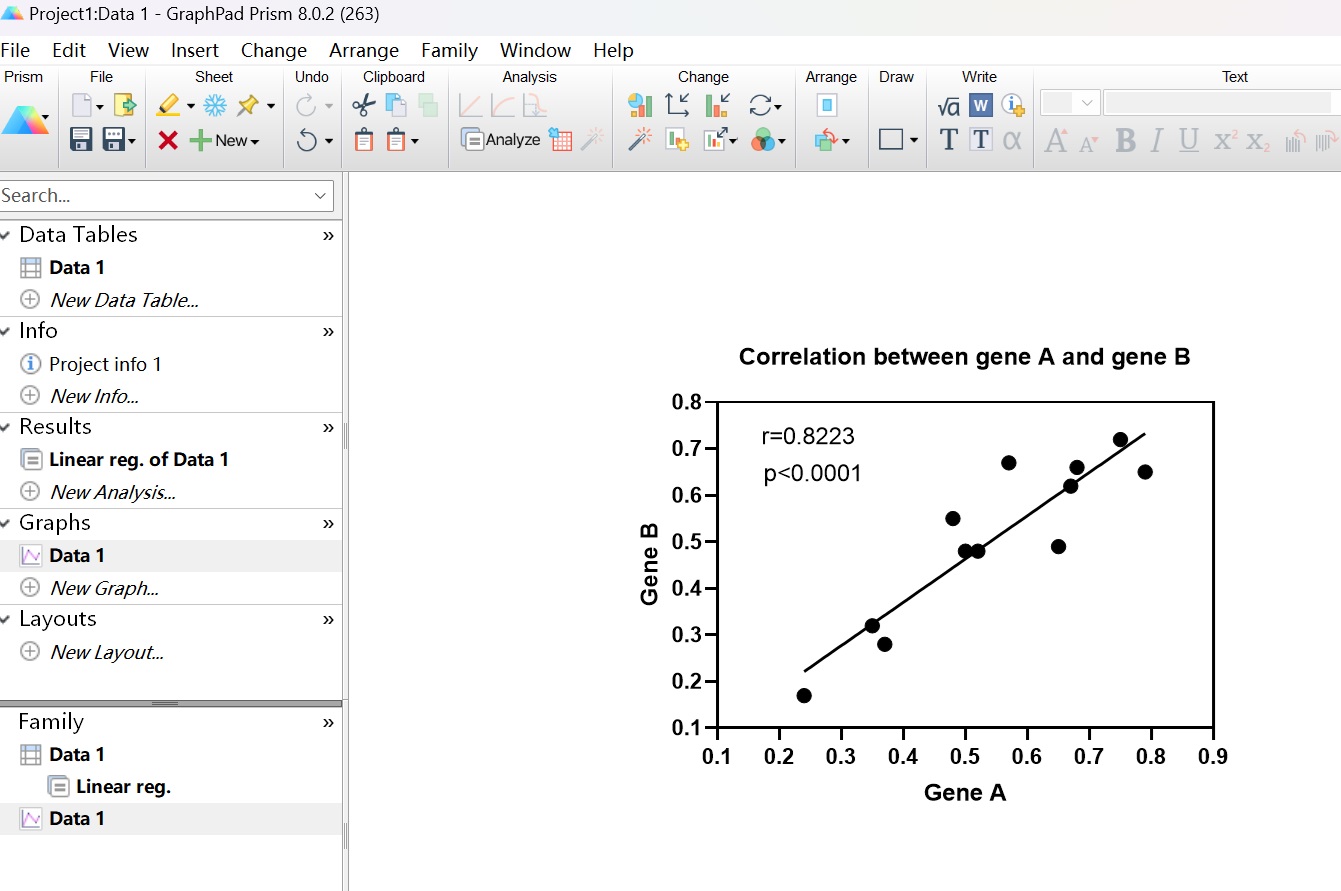1341x891 pixels.
Task: Click the Analyze button
Action: tap(501, 140)
